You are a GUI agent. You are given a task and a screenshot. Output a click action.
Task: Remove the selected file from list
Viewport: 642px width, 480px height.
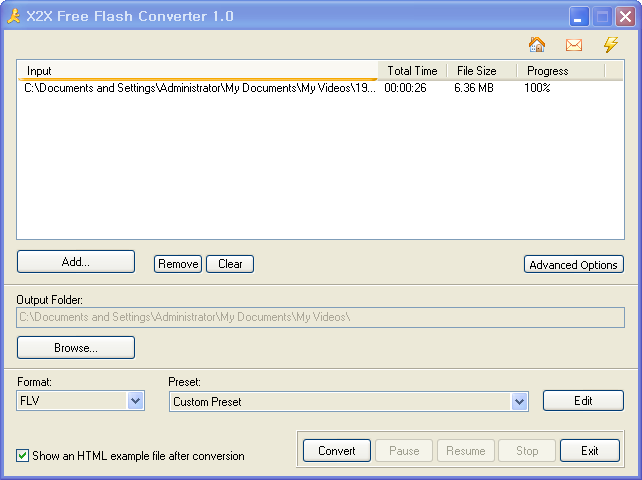coord(178,264)
